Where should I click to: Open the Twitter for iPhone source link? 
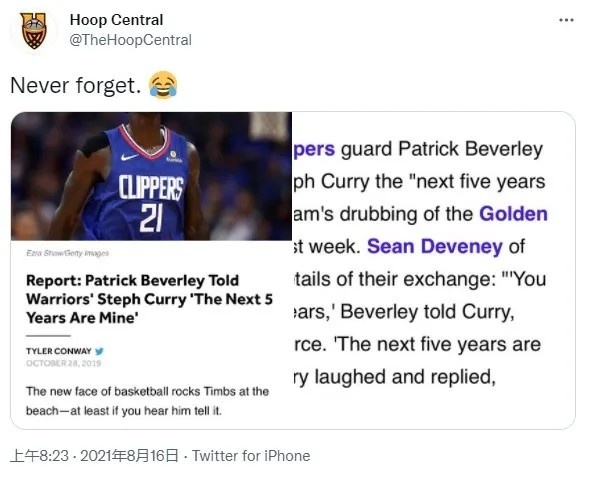pos(251,456)
